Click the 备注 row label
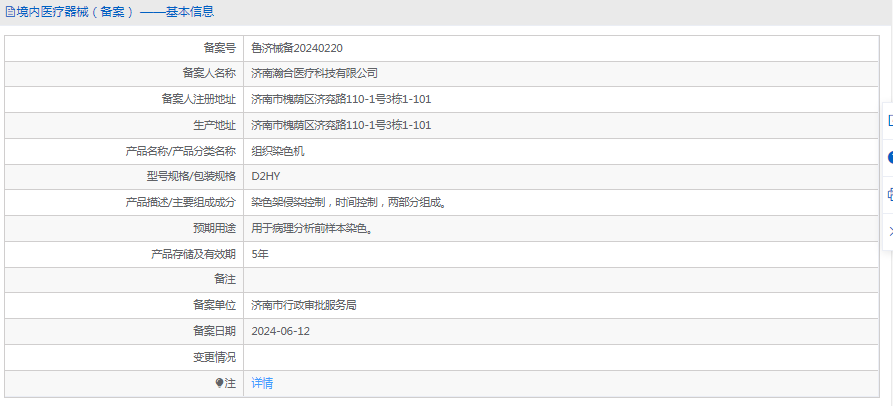893x406 pixels. coord(225,280)
